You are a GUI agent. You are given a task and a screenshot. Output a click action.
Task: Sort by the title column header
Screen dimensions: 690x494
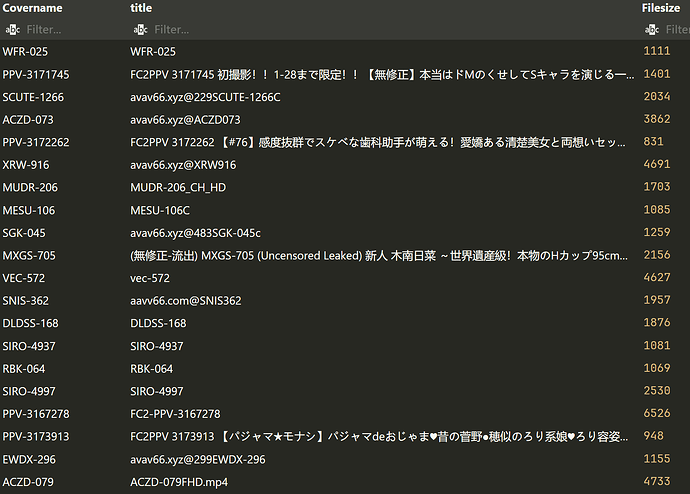pyautogui.click(x=141, y=8)
